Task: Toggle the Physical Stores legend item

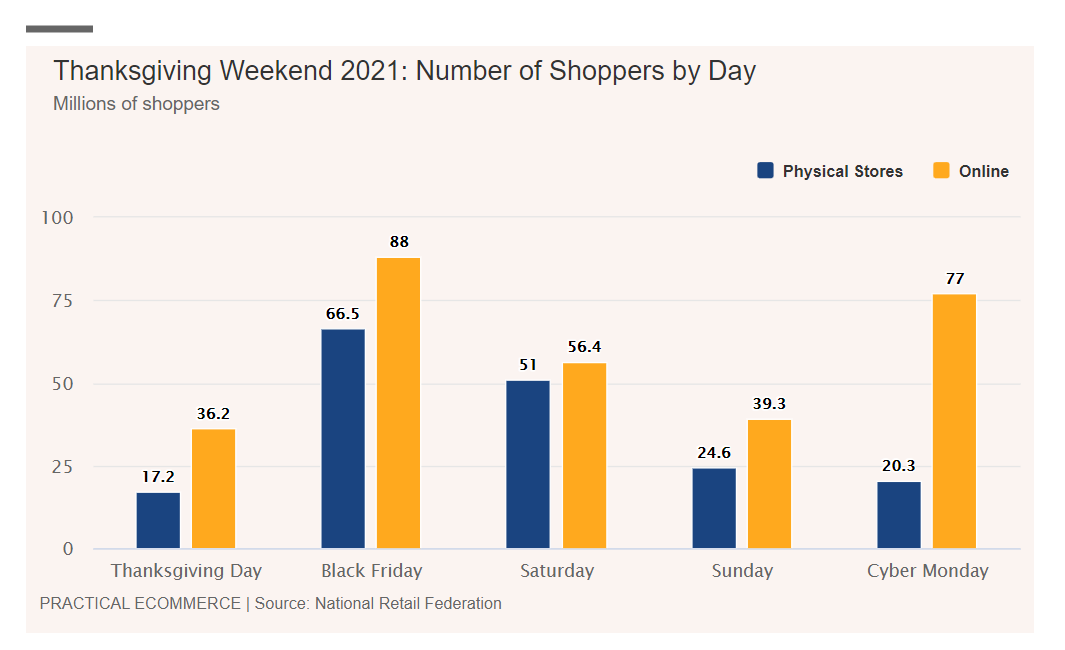Action: coord(842,171)
